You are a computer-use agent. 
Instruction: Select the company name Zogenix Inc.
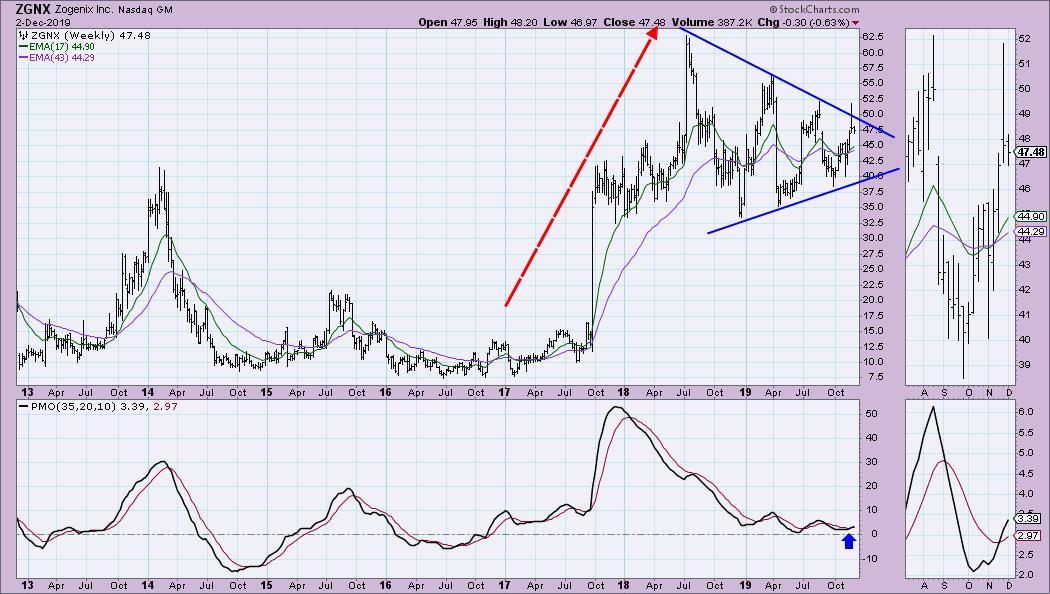(85, 10)
